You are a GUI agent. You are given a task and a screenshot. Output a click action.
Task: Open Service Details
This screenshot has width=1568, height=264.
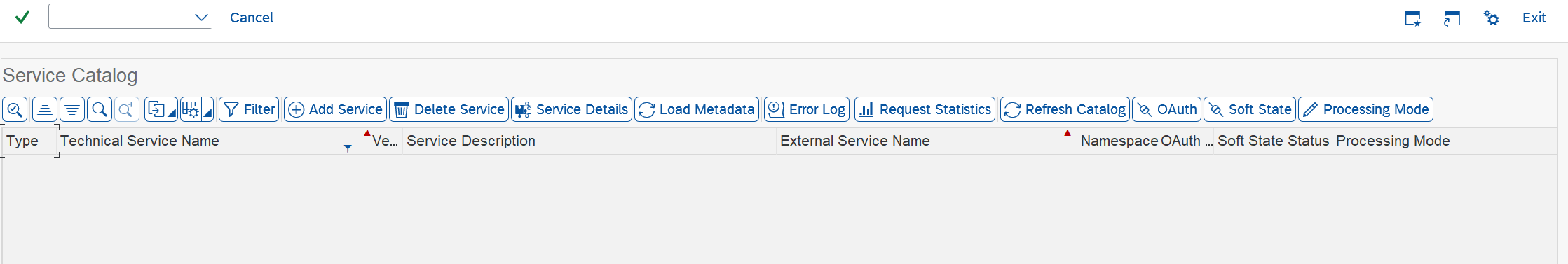[571, 109]
